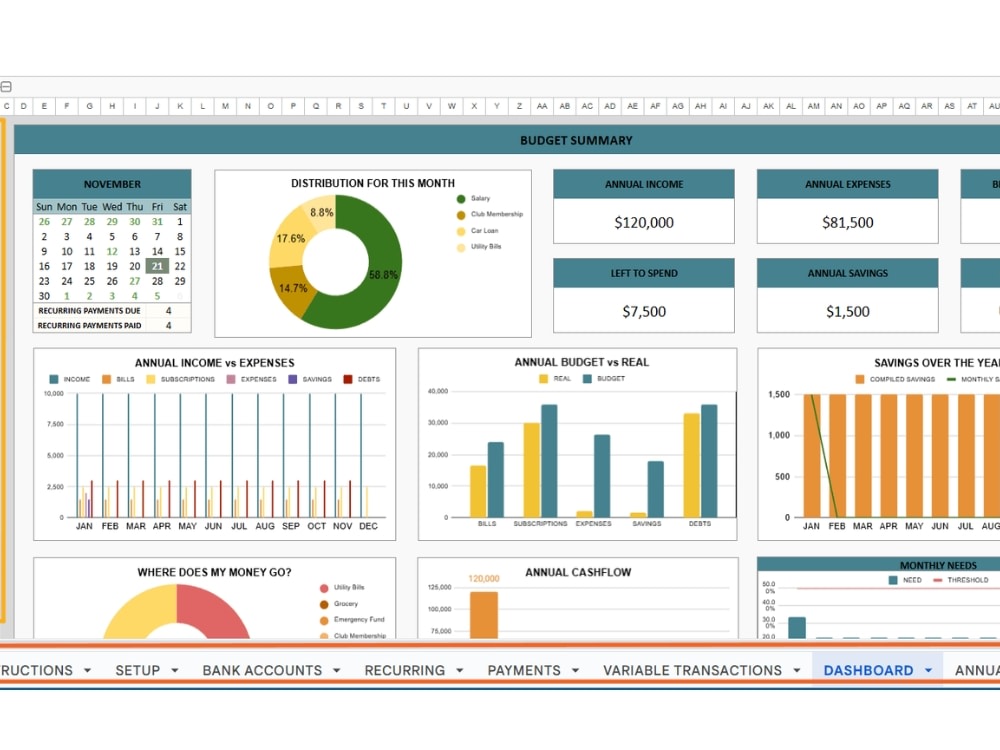Click the $1,500 annual savings value

[848, 311]
